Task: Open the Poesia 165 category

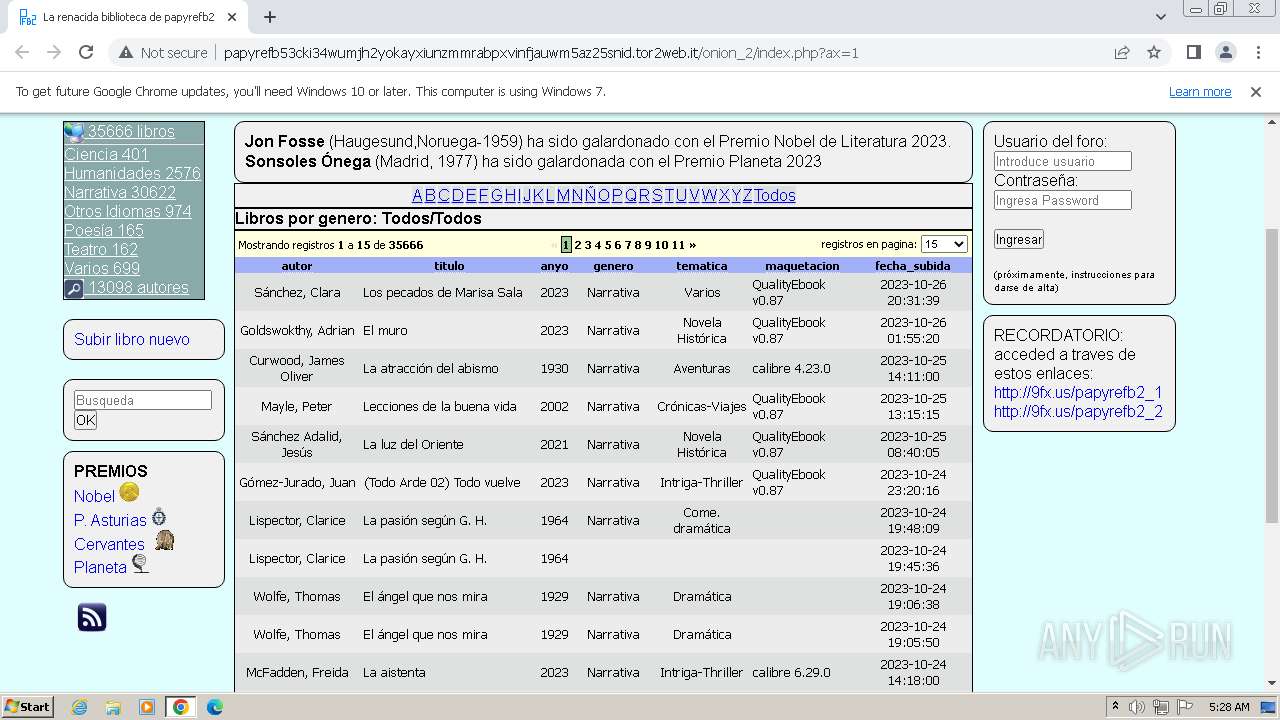Action: (x=104, y=230)
